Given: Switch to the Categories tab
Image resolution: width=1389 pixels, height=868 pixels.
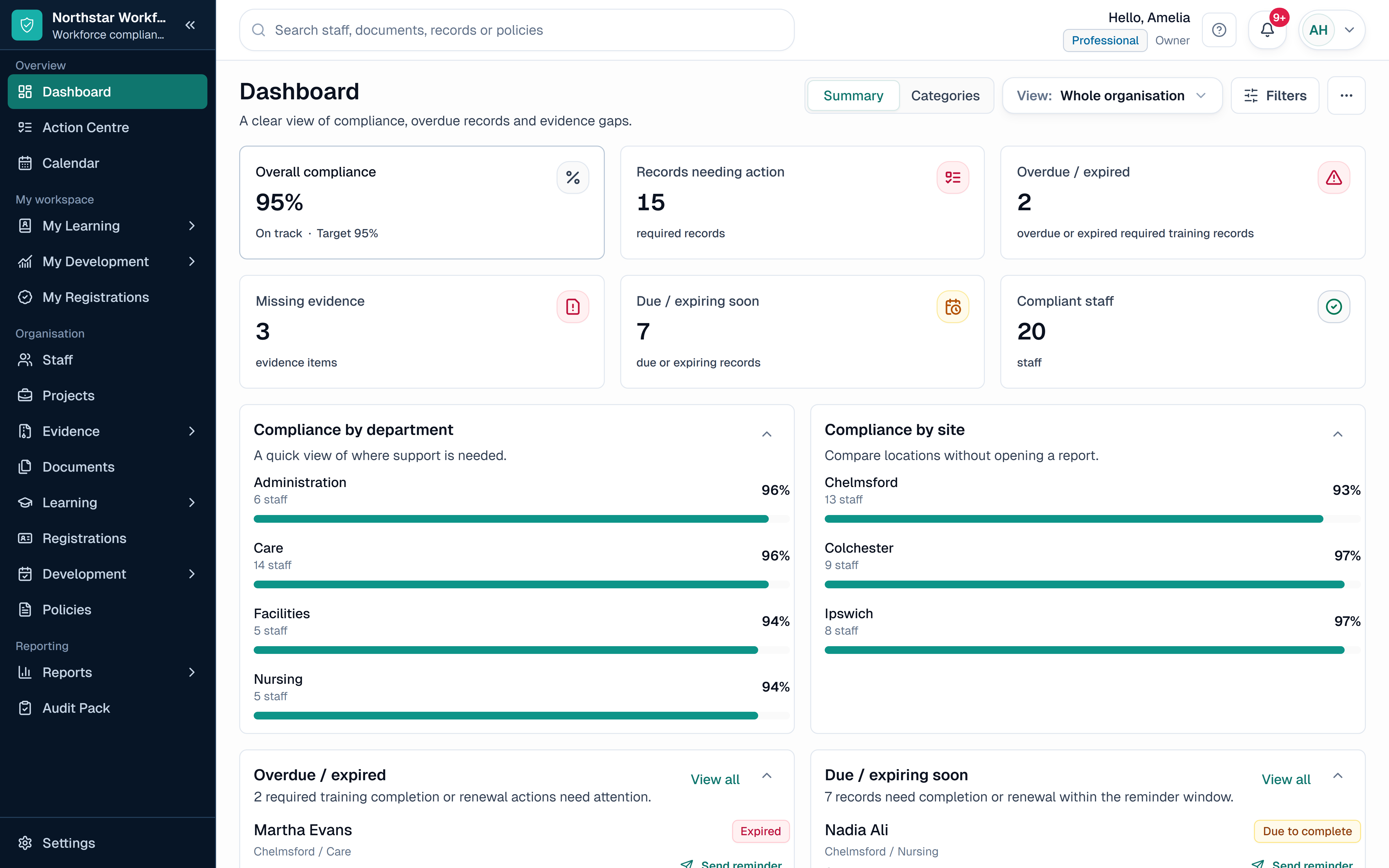Looking at the screenshot, I should pos(945,95).
